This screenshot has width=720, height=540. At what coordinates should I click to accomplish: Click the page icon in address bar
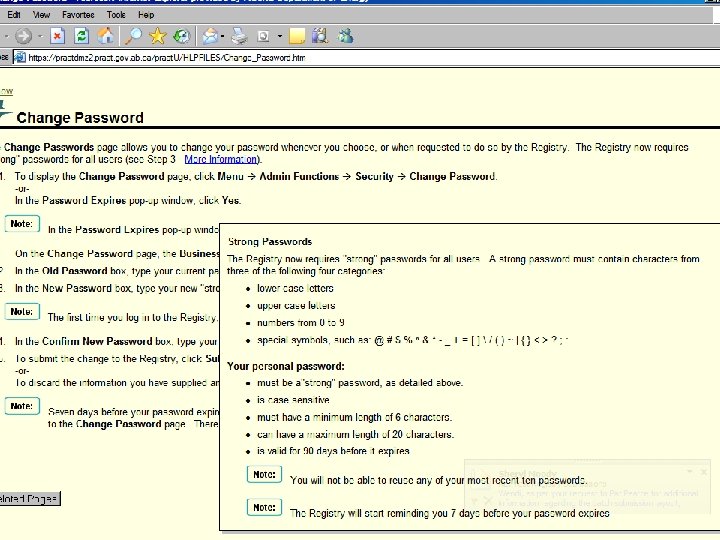coord(20,58)
